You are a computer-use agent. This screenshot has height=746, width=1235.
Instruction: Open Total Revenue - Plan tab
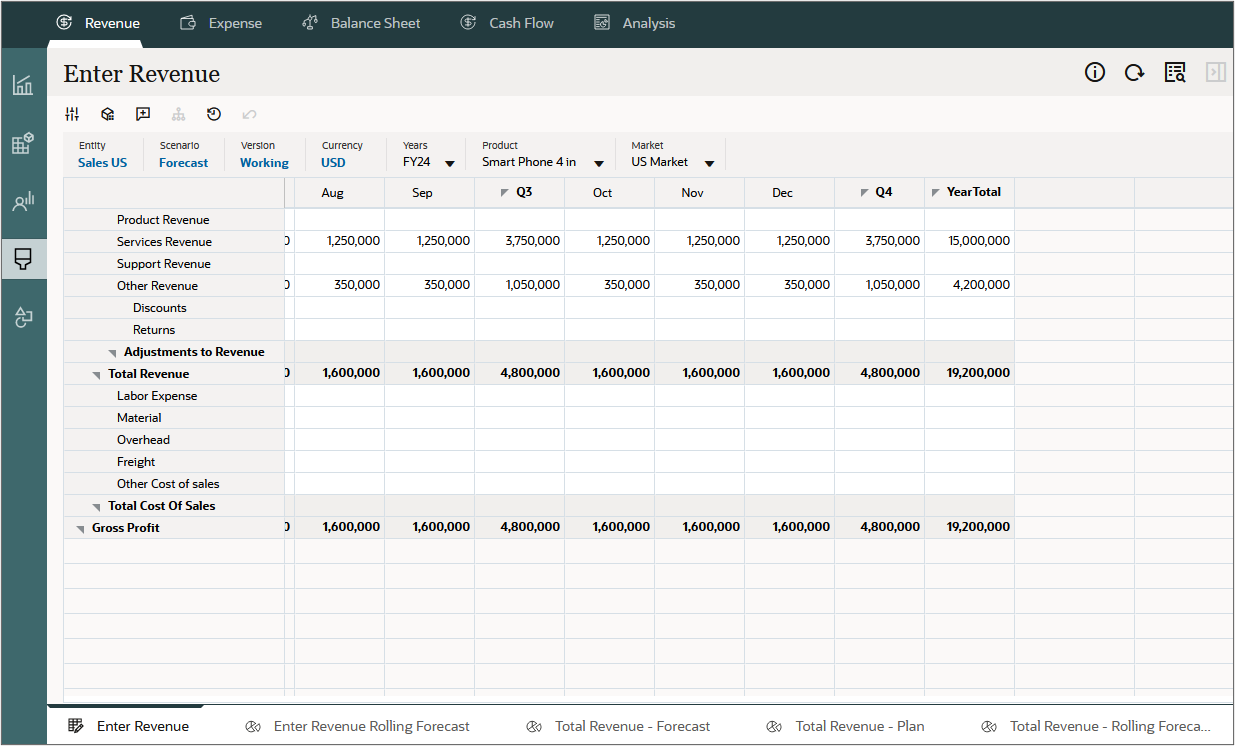click(x=846, y=726)
